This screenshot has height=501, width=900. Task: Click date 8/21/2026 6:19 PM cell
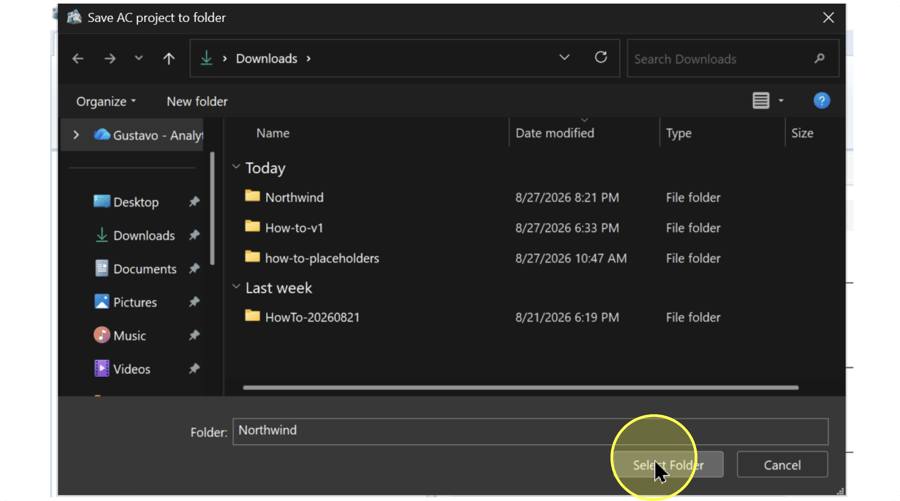(567, 317)
